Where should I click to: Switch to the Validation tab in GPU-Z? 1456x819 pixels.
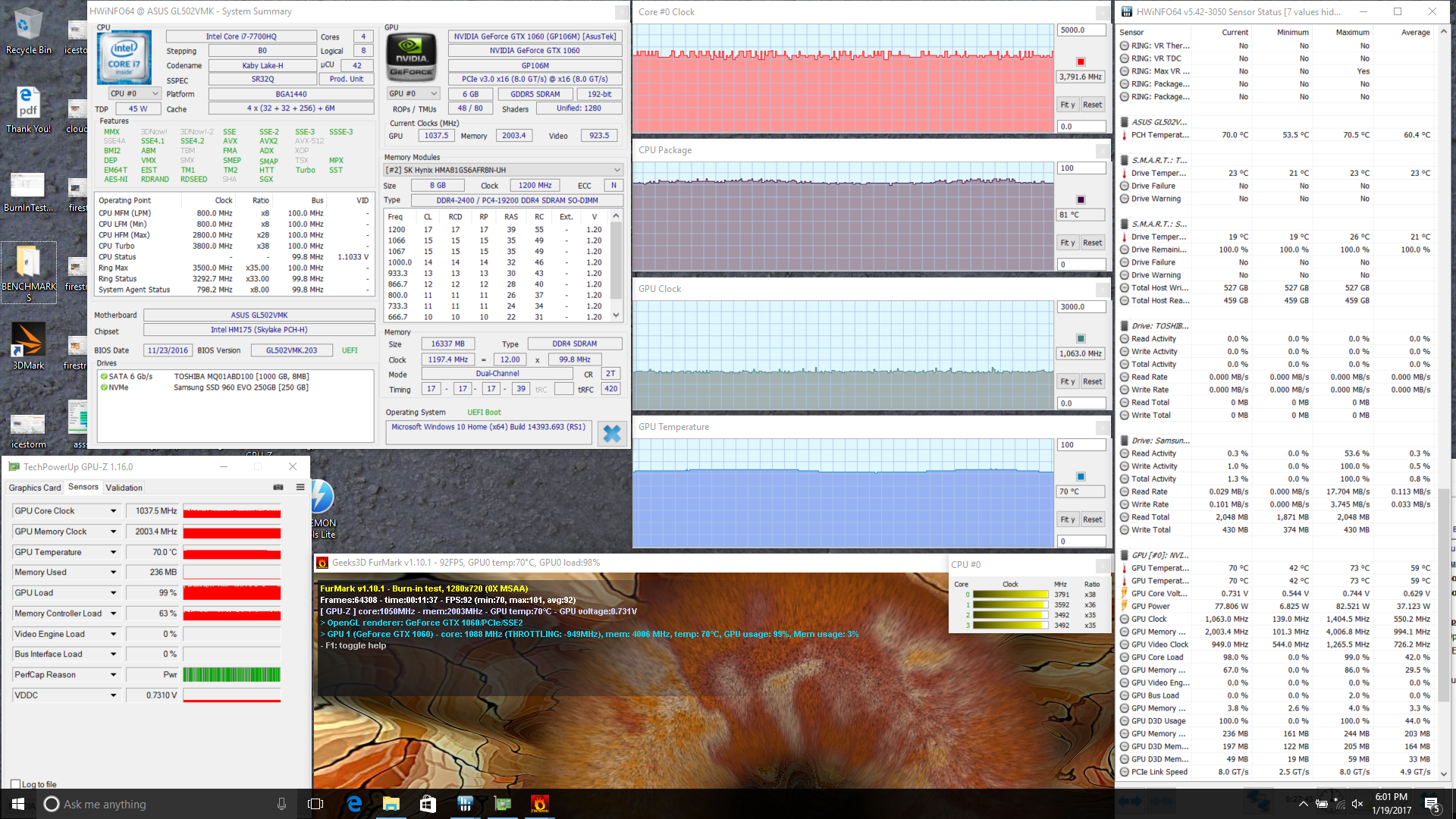point(124,488)
